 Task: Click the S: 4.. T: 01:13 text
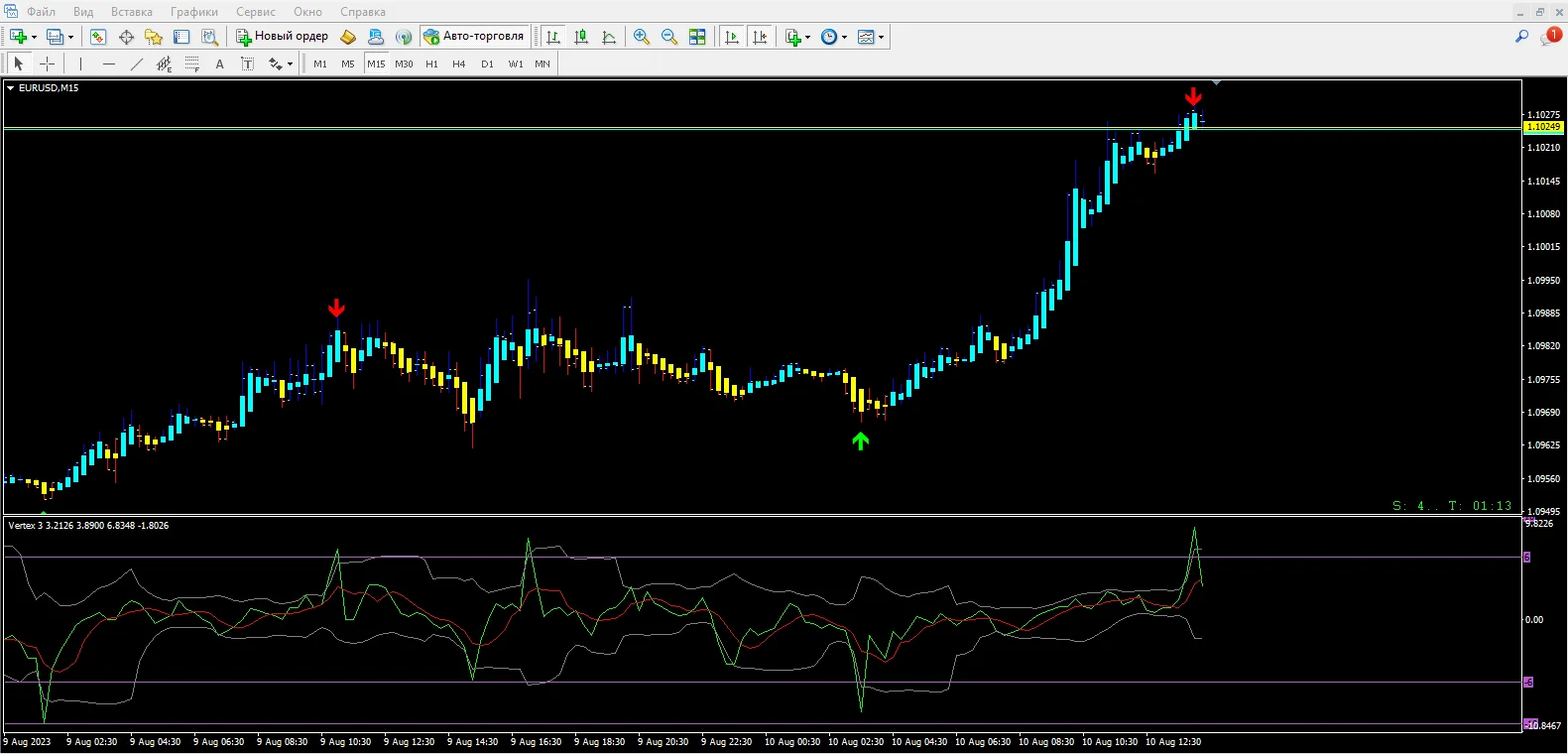coord(1452,506)
